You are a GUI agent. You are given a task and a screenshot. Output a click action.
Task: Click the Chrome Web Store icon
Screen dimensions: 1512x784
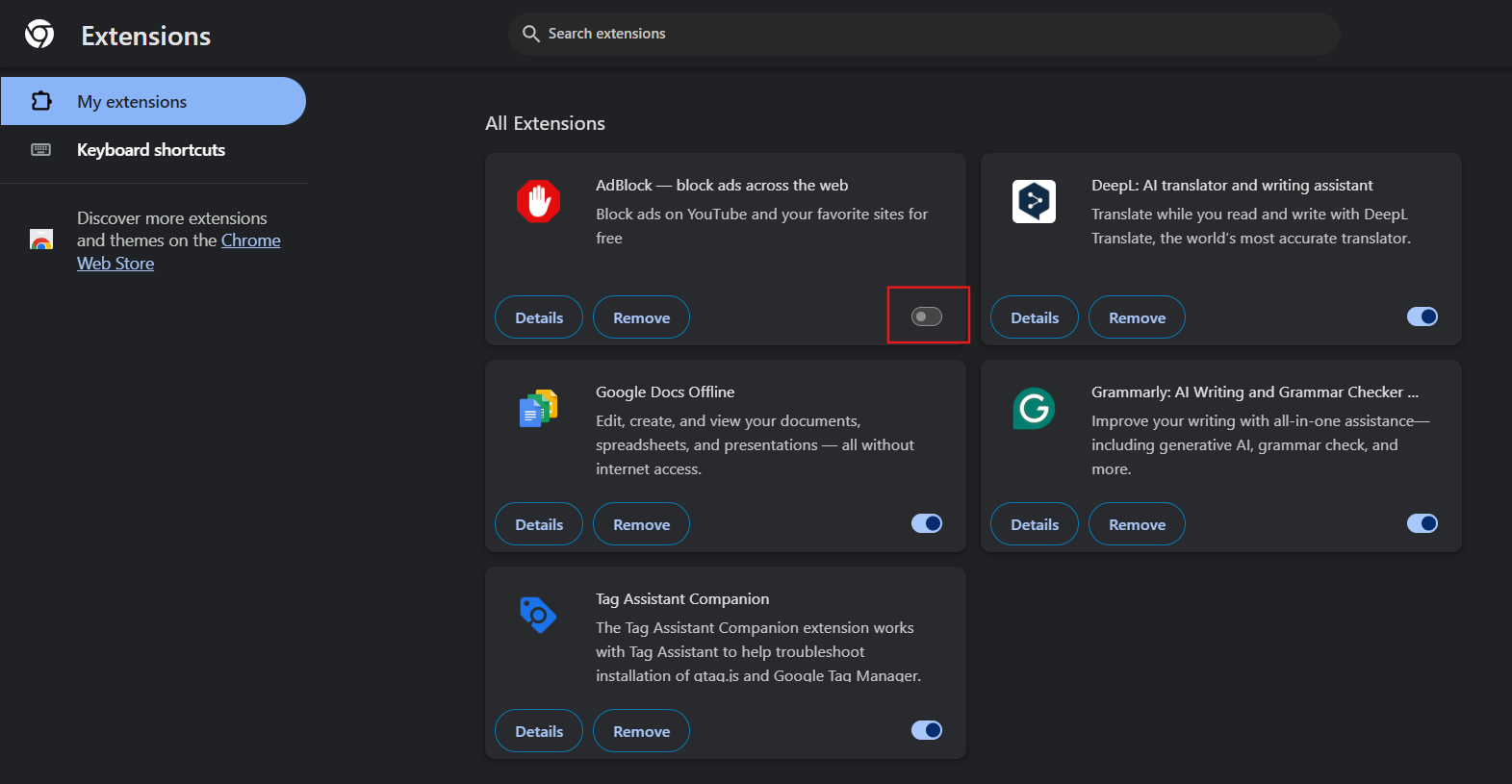point(41,240)
